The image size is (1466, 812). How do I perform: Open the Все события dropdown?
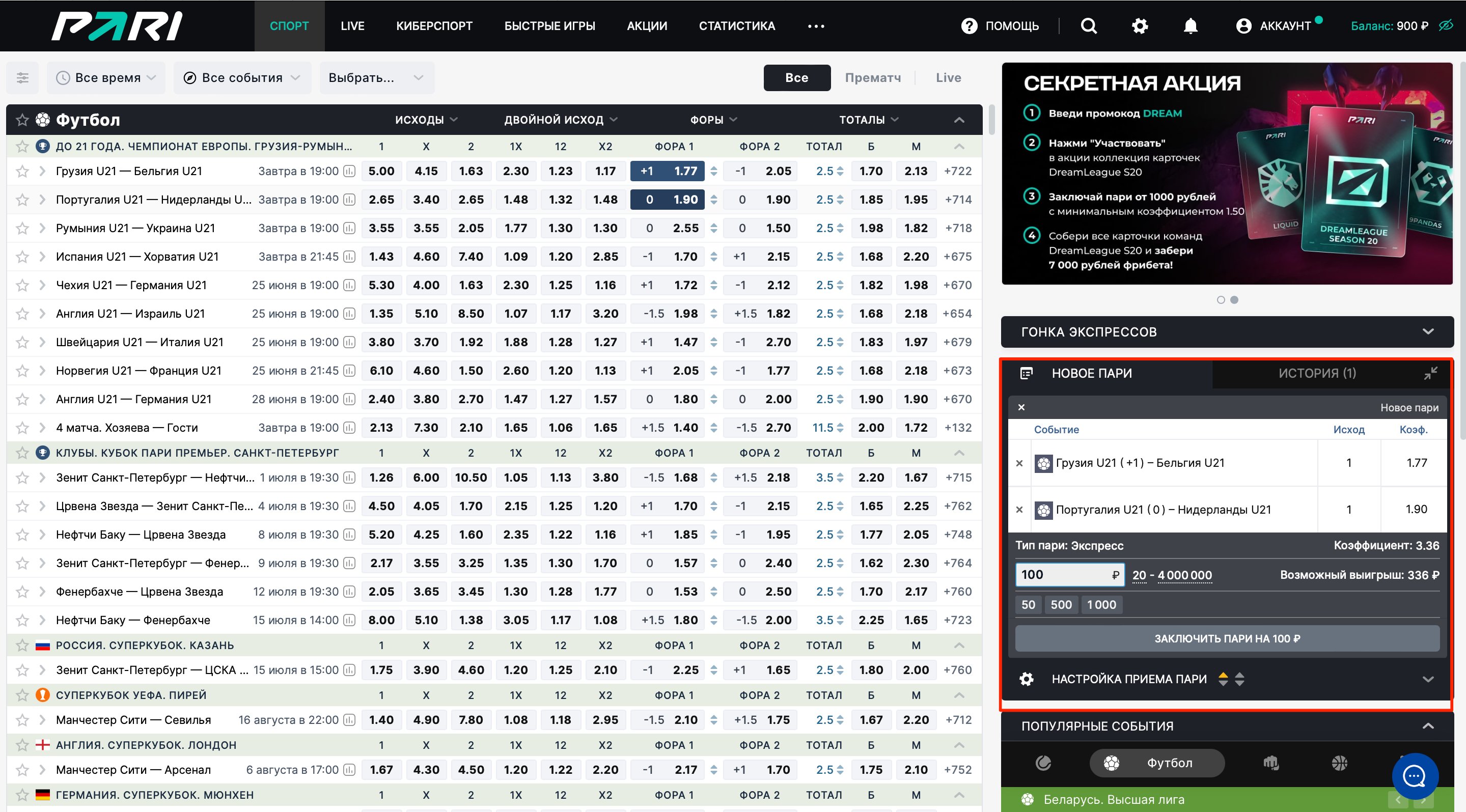242,78
